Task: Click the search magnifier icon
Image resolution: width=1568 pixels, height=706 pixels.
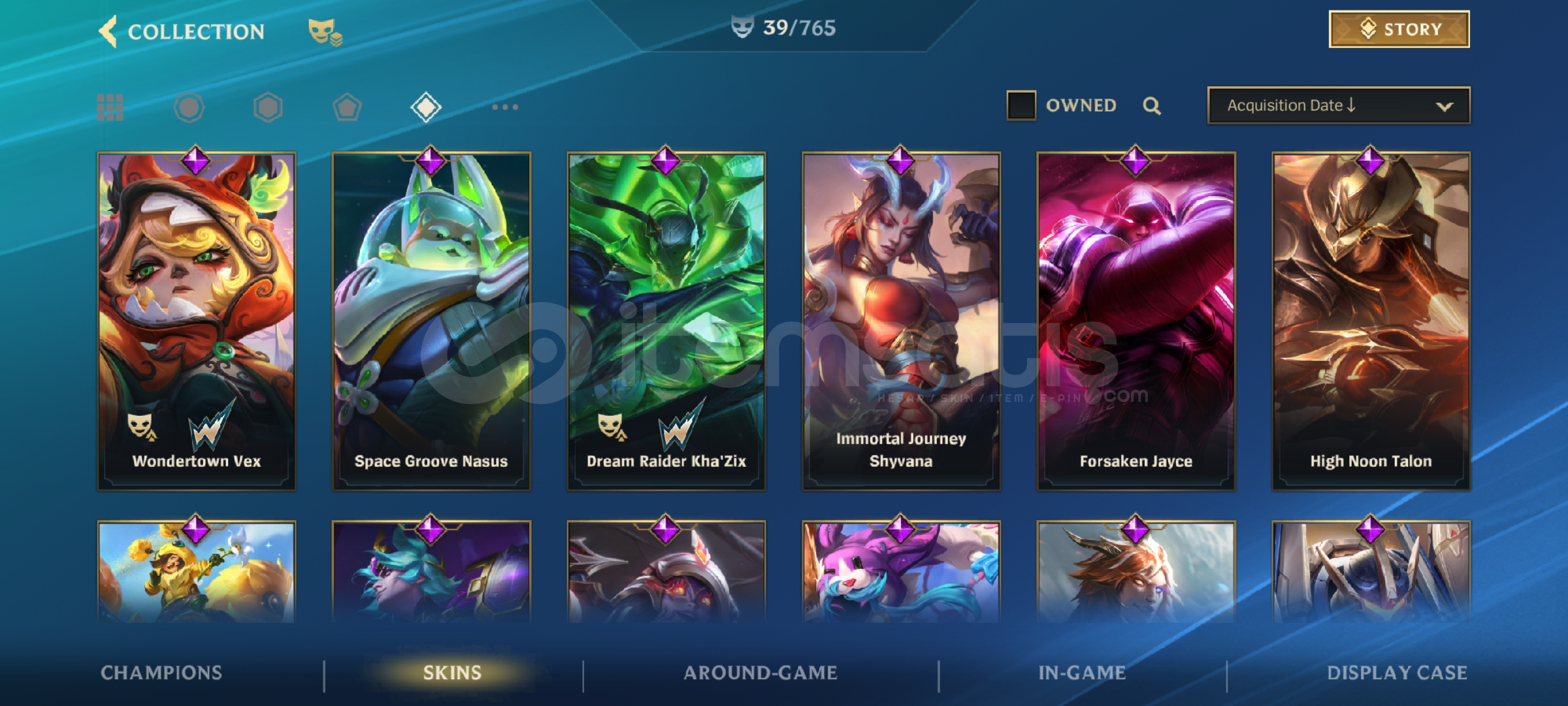Action: [x=1152, y=106]
